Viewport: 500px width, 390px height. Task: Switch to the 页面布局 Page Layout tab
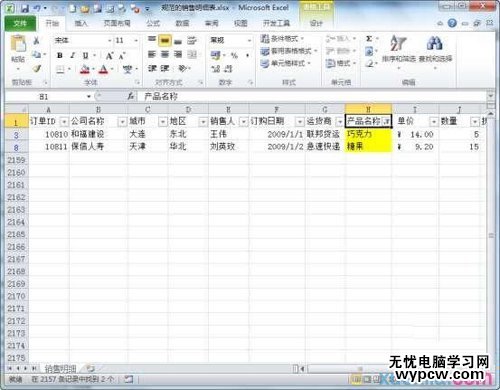117,23
